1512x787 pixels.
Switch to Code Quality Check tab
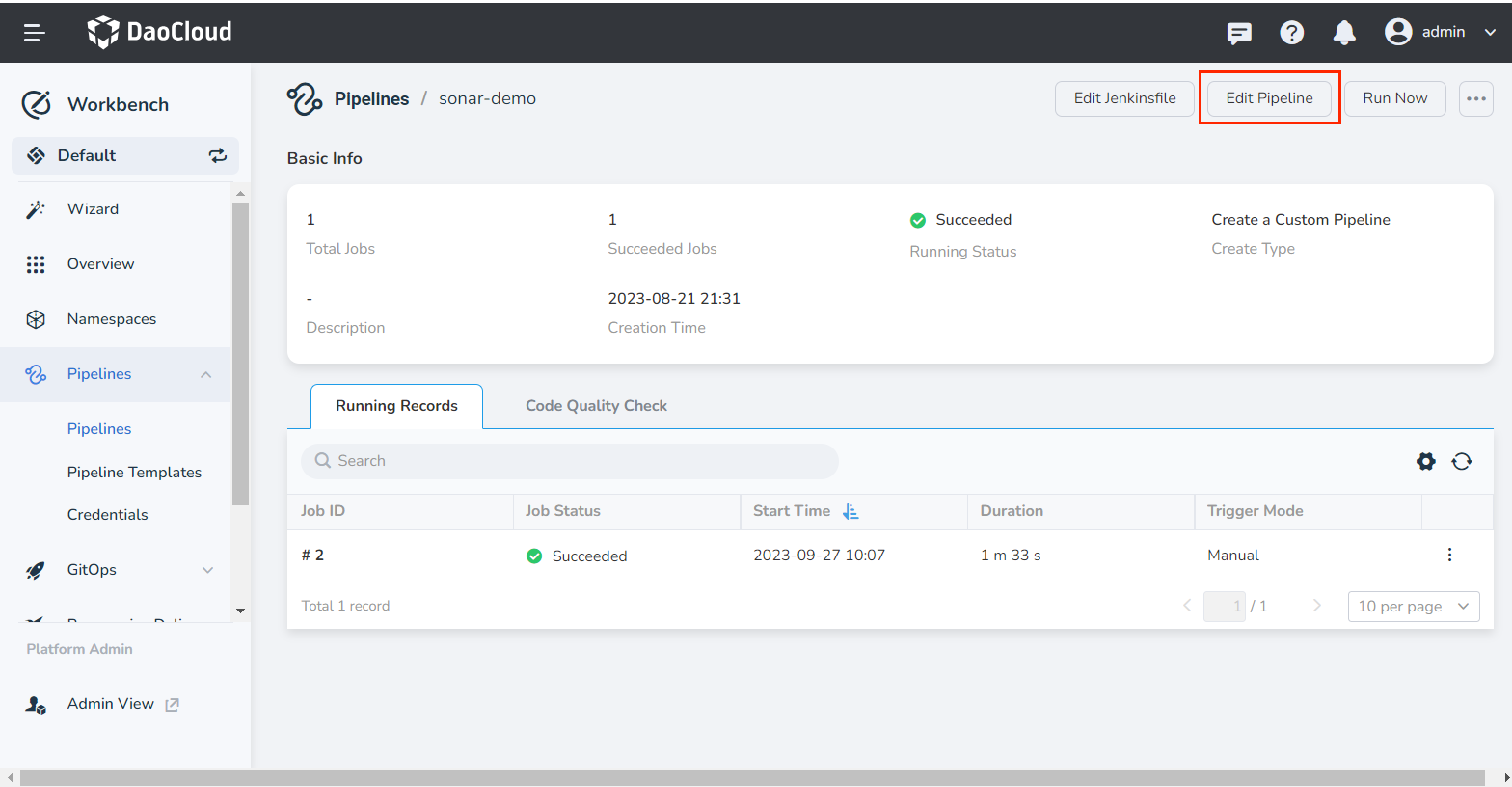coord(596,406)
